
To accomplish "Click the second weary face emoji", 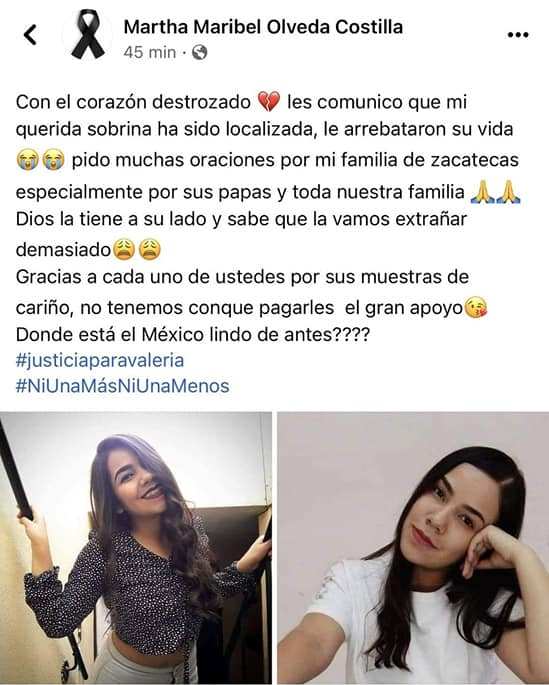I will [x=150, y=250].
